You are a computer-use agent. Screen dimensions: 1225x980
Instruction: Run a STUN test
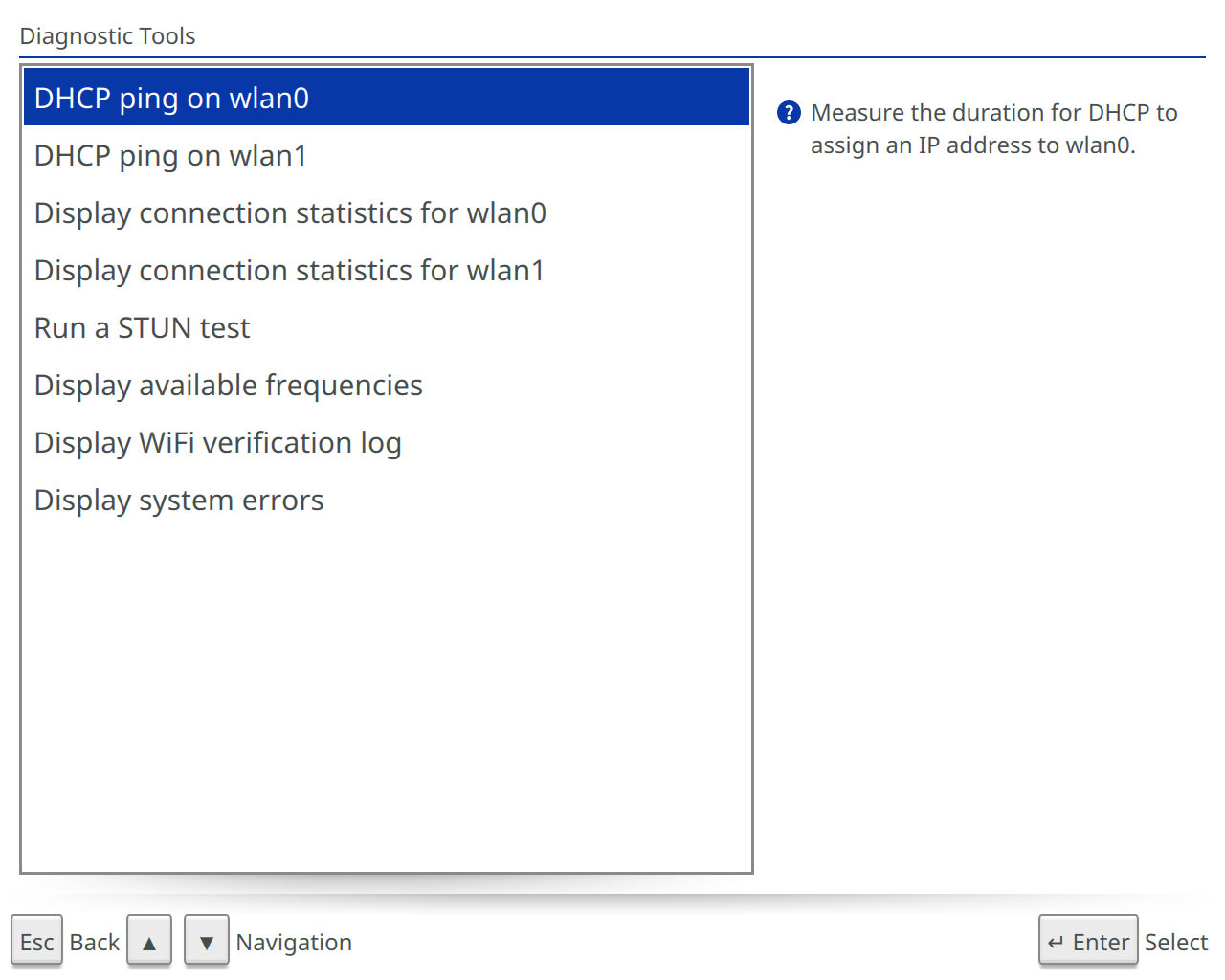pyautogui.click(x=386, y=327)
